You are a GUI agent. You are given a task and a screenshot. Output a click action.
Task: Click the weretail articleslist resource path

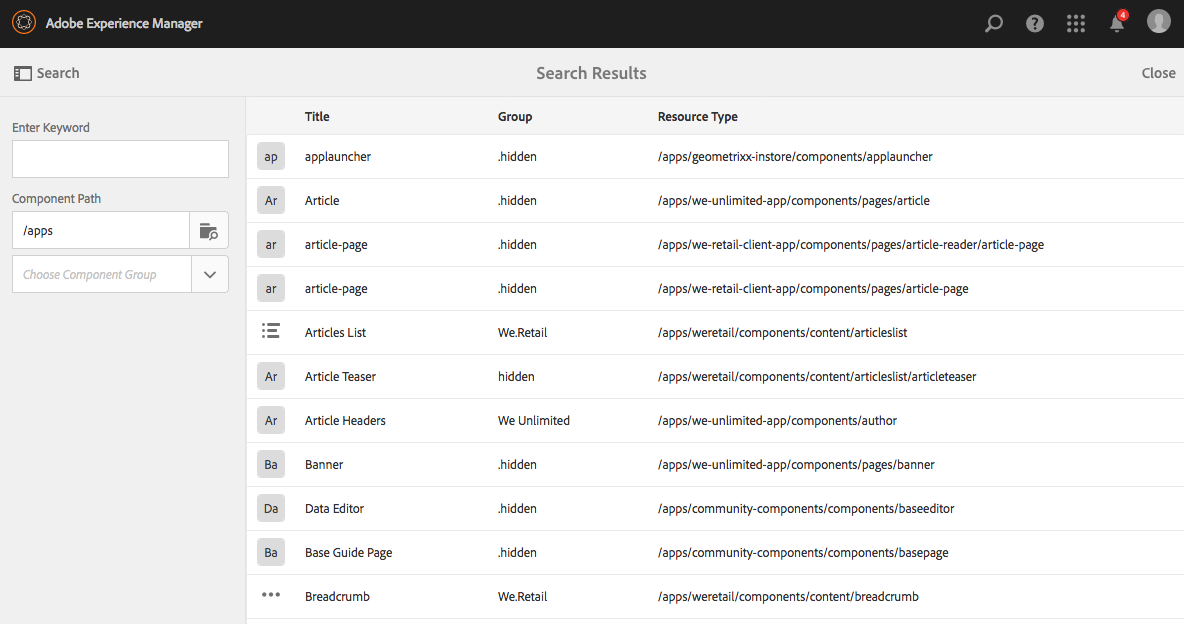click(x=782, y=332)
